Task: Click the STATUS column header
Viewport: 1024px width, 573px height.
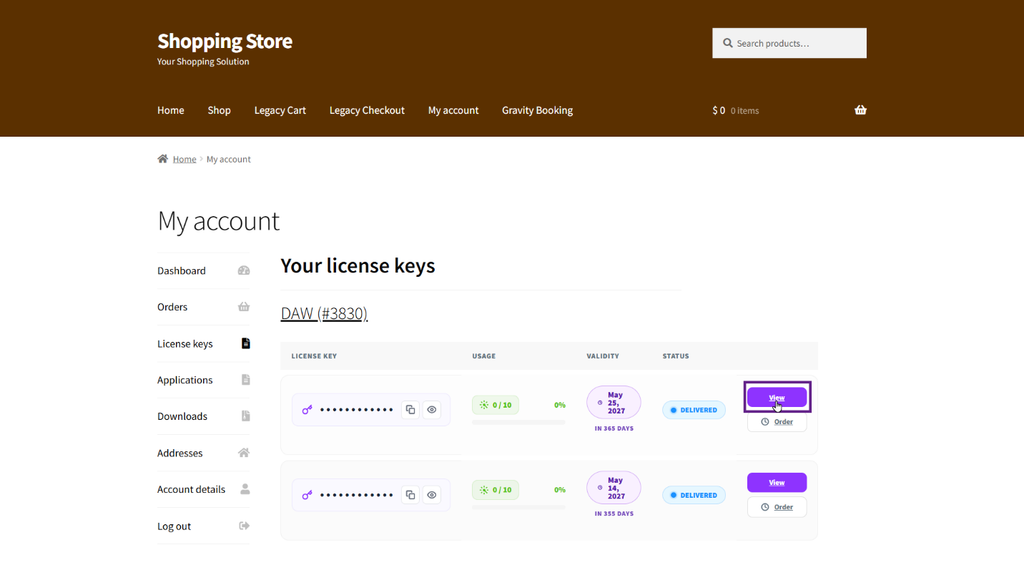Action: click(x=676, y=356)
